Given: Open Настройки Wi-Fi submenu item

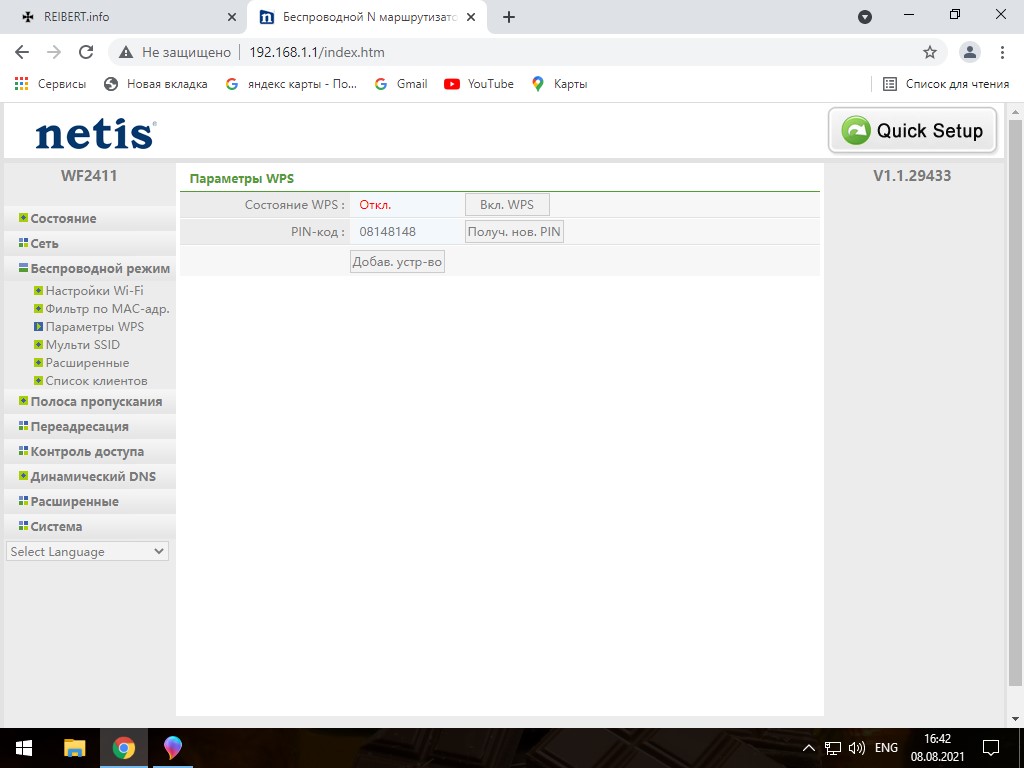Looking at the screenshot, I should 94,291.
